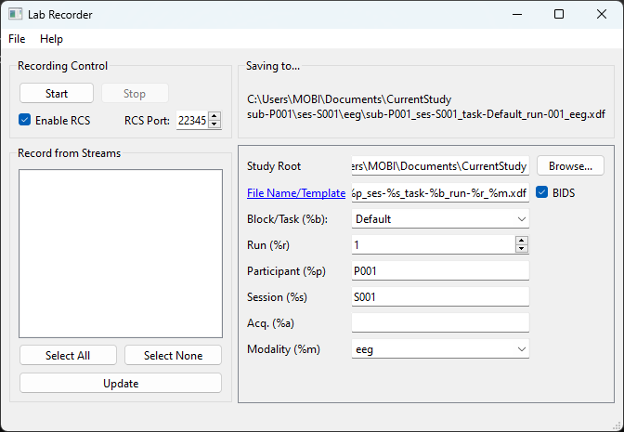Click the Study Root path field
The height and width of the screenshot is (432, 624).
click(x=440, y=166)
